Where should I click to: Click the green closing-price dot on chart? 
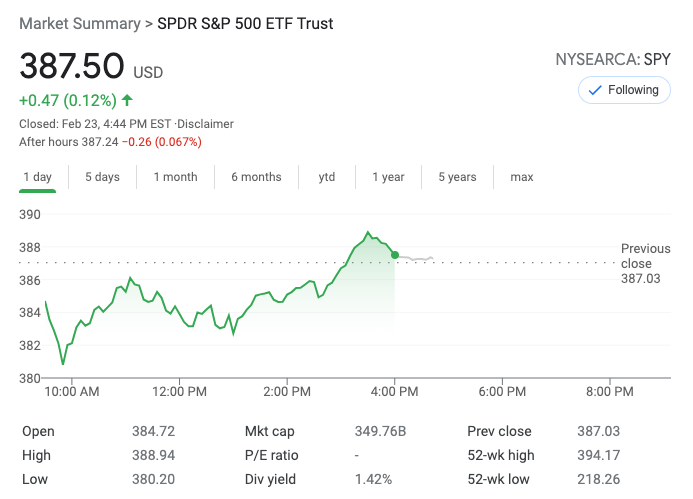point(395,256)
